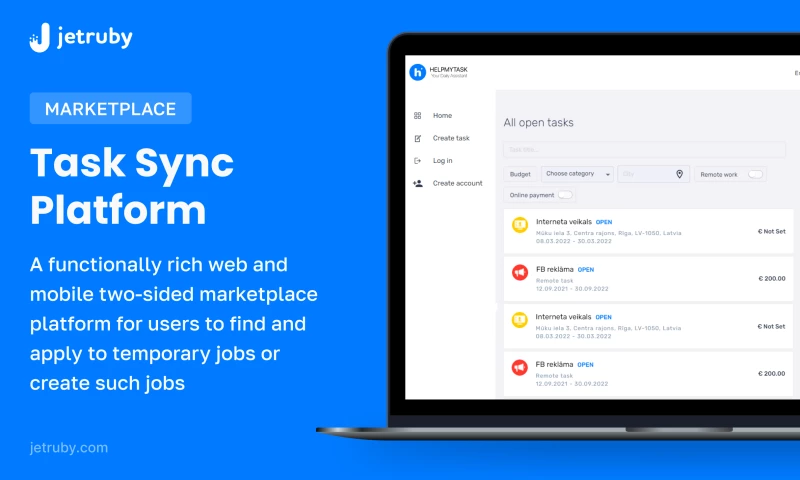
Task: Click the Log in arrow icon
Action: pyautogui.click(x=417, y=161)
